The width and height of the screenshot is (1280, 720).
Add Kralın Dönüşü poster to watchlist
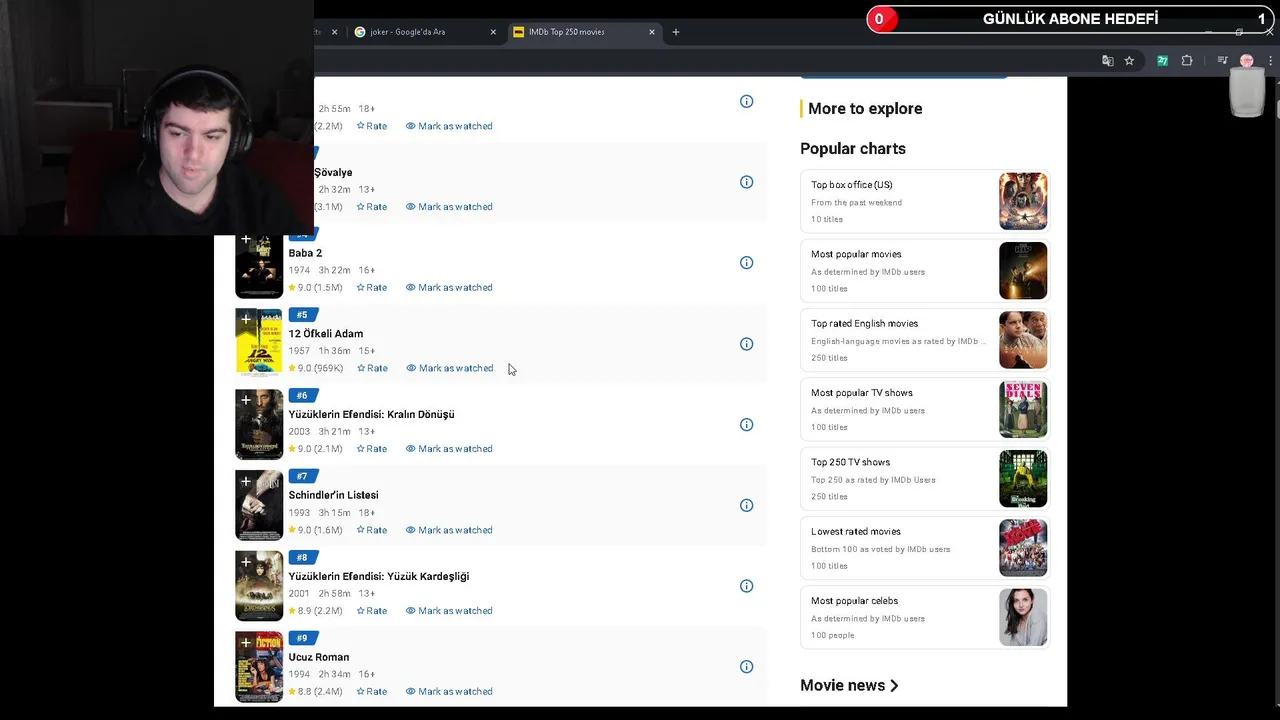tap(246, 400)
